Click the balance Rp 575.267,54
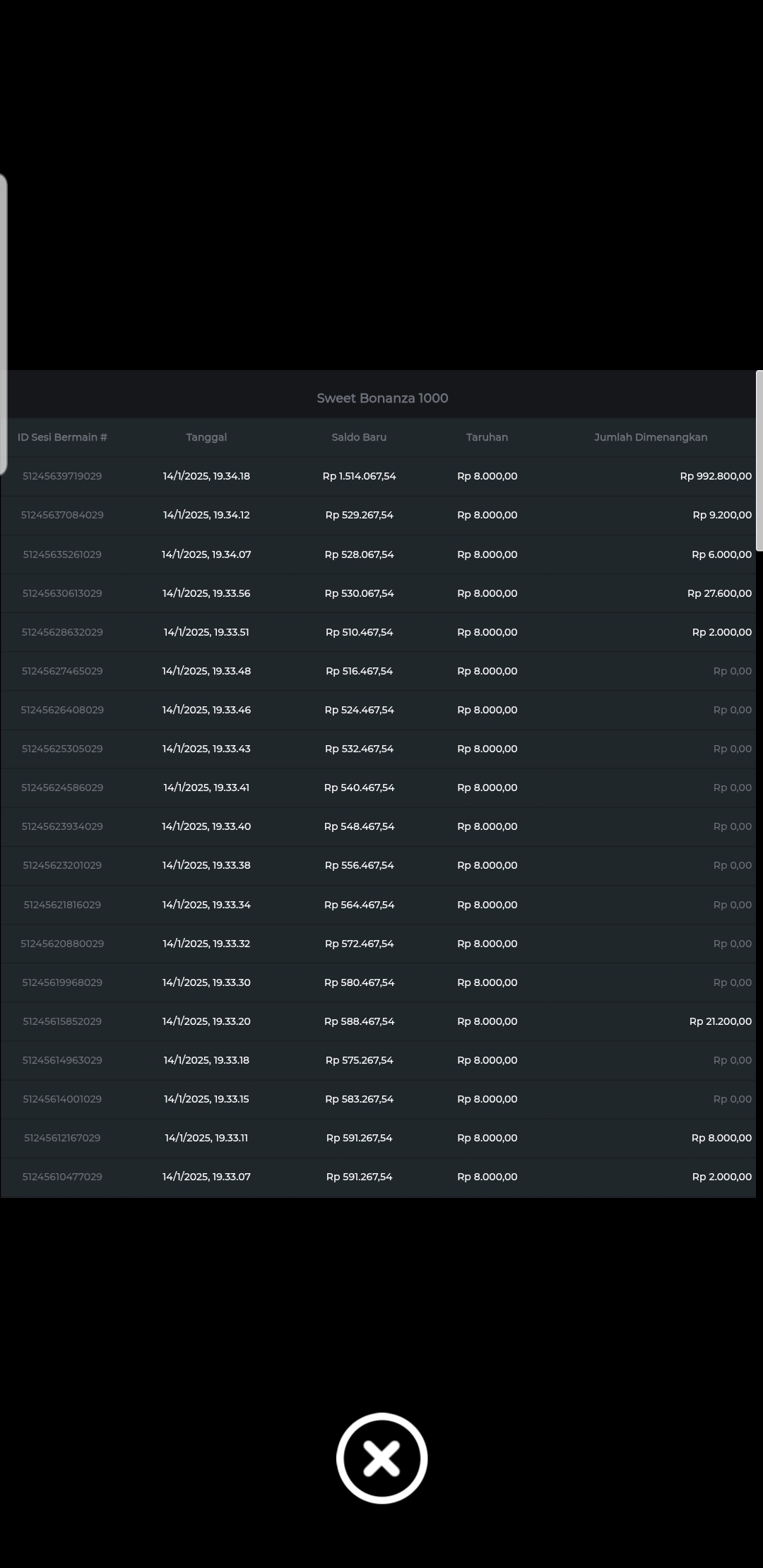This screenshot has height=1568, width=763. click(x=359, y=1060)
